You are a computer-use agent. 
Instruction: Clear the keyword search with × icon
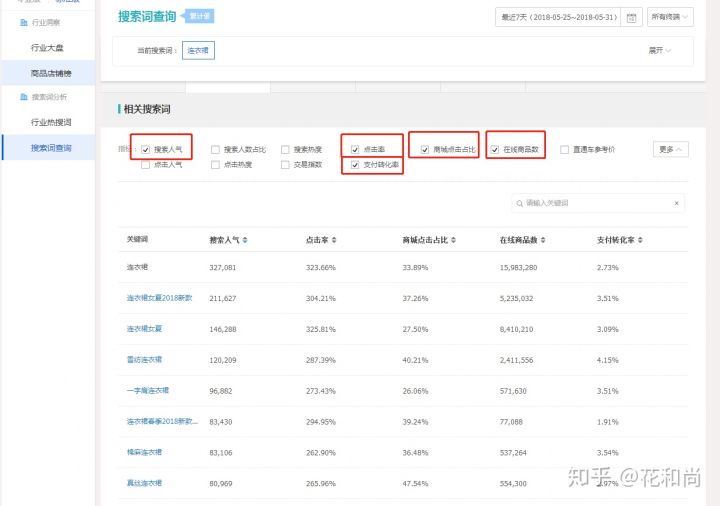coord(676,203)
